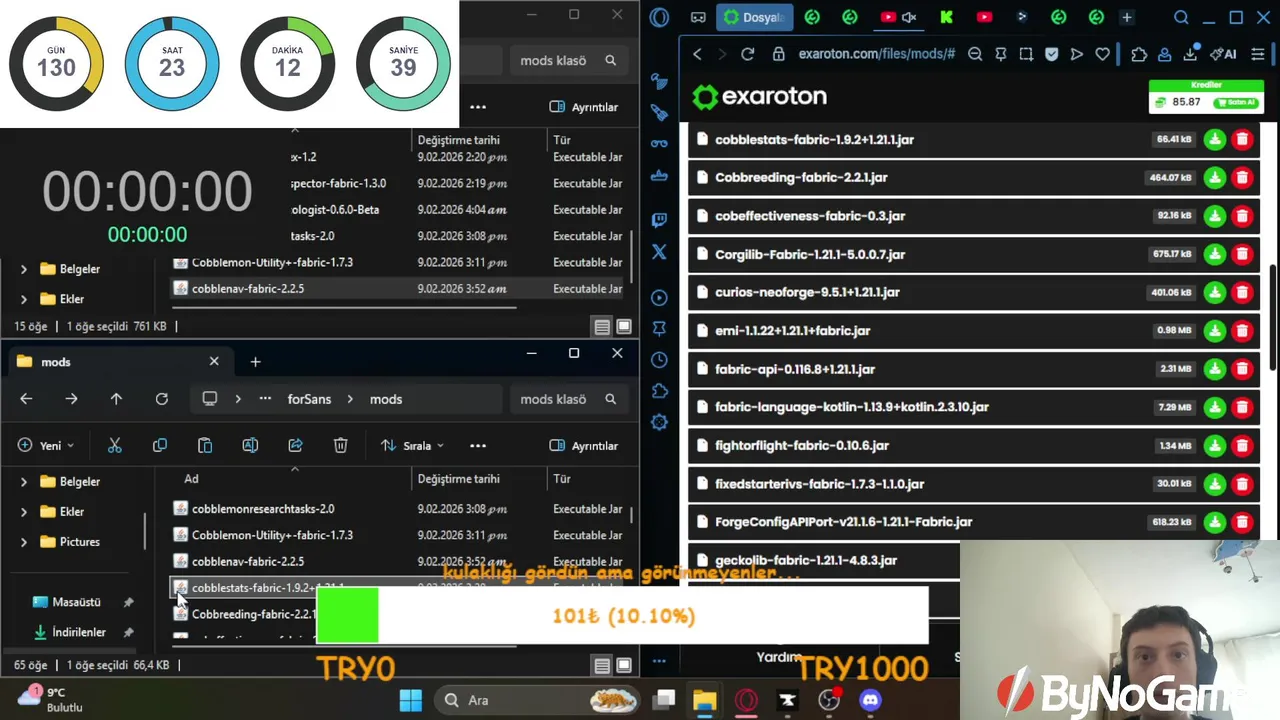Screen dimensions: 1280x720
Task: Switch front Explorer to large thumbnails view
Action: [624, 665]
